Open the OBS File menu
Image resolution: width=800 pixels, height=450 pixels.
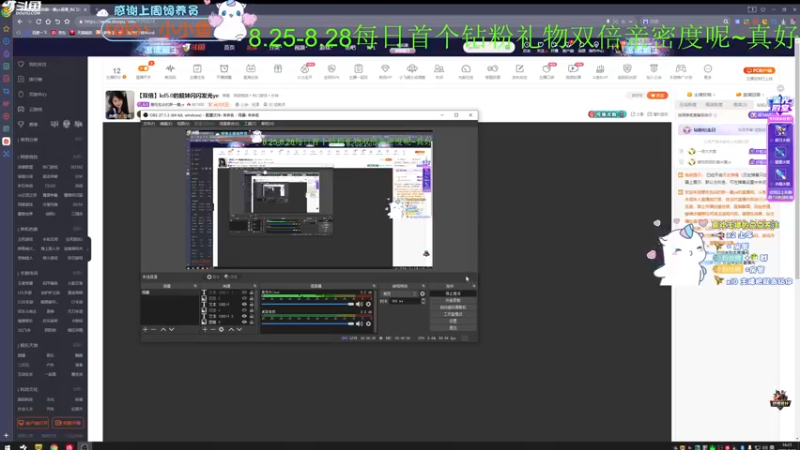(149, 123)
